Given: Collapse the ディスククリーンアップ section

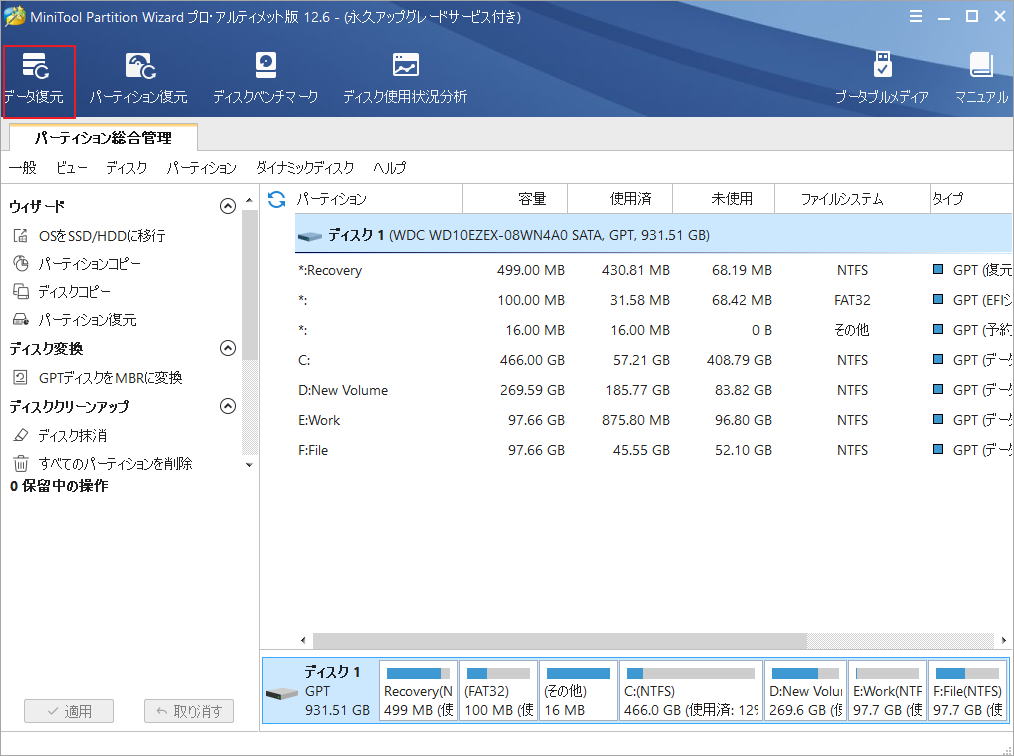Looking at the screenshot, I should [x=228, y=406].
